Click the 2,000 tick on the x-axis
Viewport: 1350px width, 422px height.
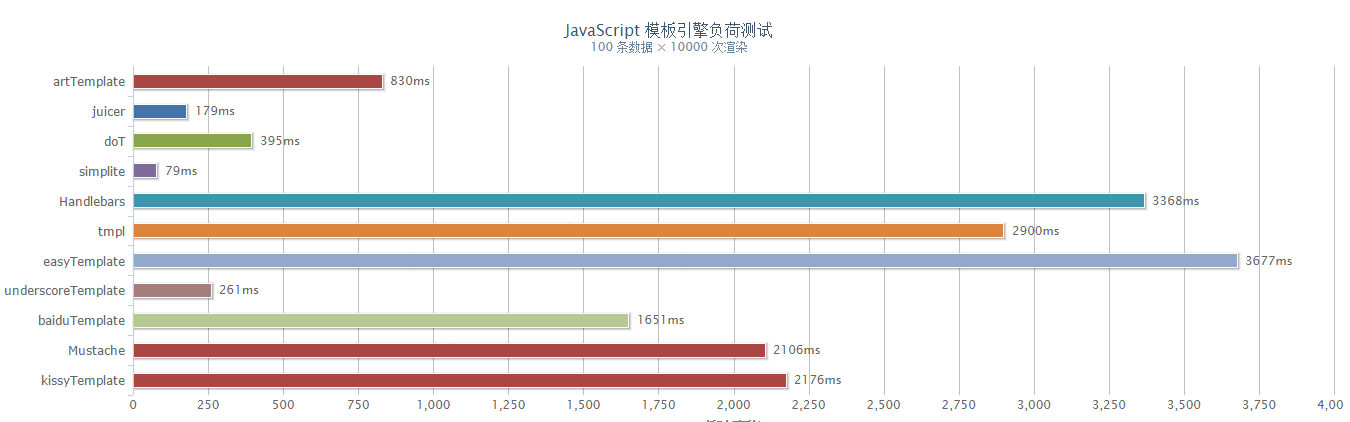(x=733, y=404)
